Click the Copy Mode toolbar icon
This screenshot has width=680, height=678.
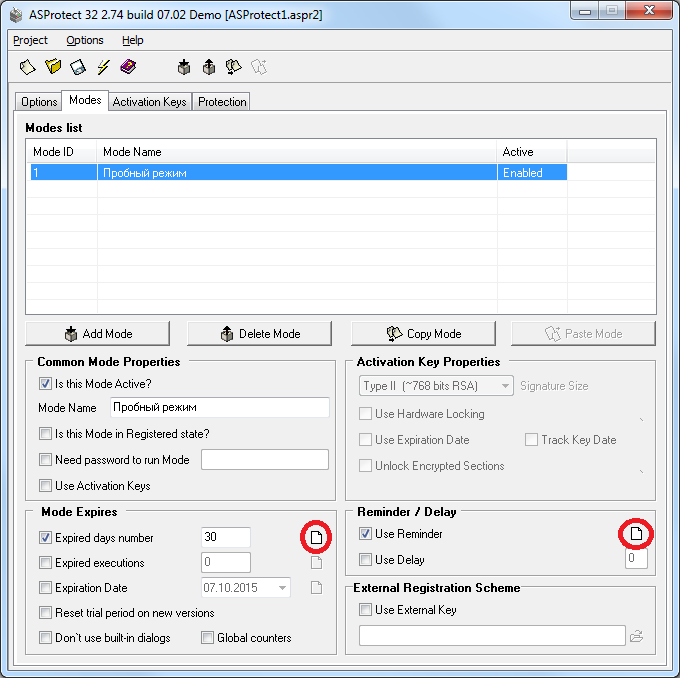233,67
